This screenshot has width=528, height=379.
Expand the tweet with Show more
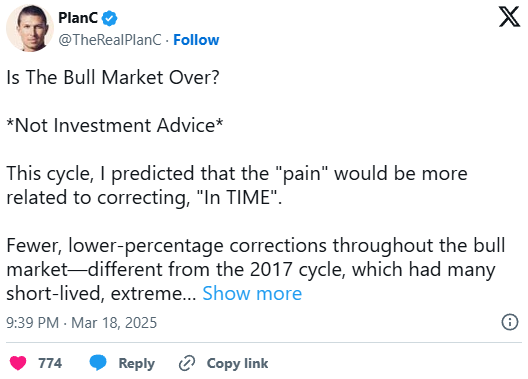[252, 294]
